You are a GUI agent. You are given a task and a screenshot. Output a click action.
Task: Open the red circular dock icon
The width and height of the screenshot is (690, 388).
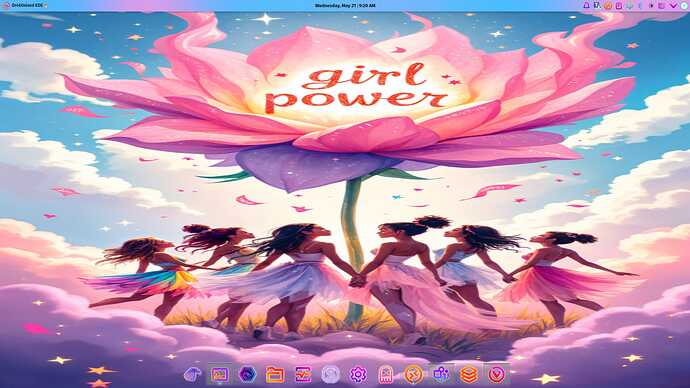(x=496, y=375)
